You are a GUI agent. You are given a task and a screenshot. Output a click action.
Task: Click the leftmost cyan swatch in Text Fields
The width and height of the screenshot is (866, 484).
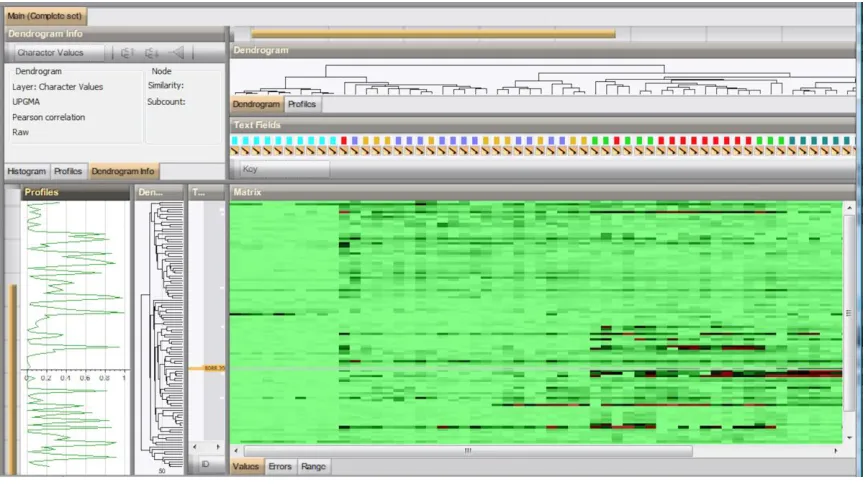click(235, 140)
